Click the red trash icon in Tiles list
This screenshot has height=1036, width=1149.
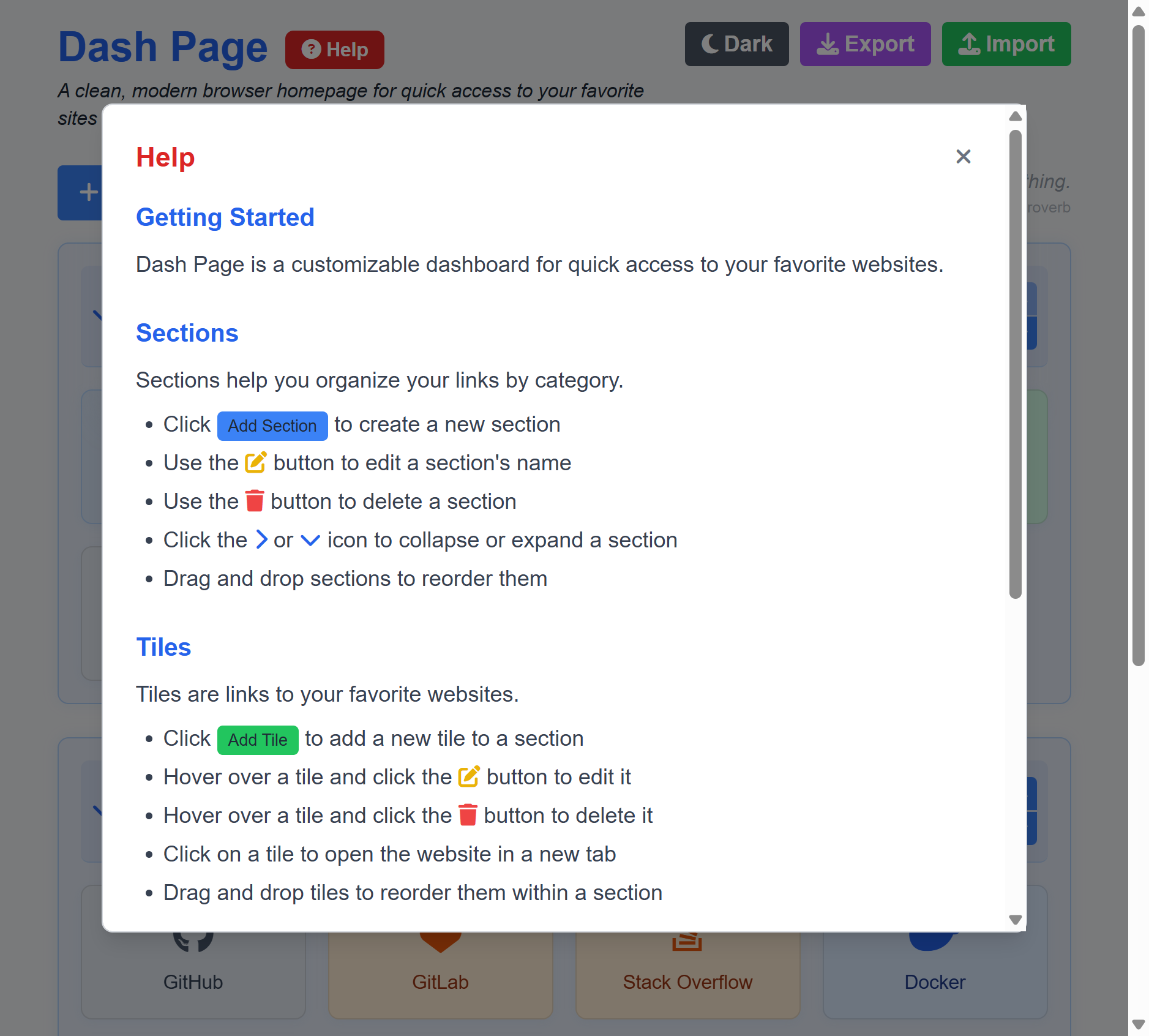click(x=468, y=815)
